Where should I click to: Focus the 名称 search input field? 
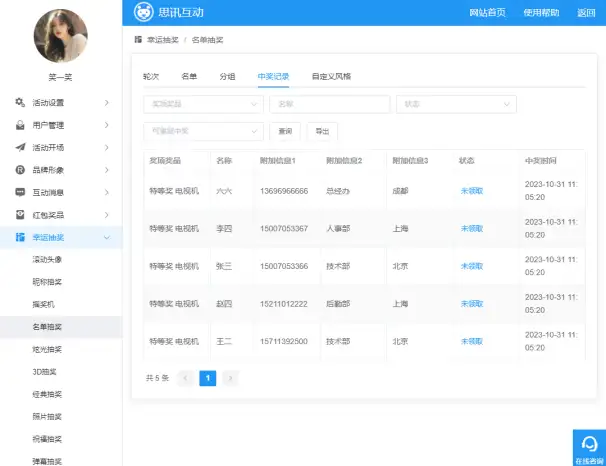point(330,104)
